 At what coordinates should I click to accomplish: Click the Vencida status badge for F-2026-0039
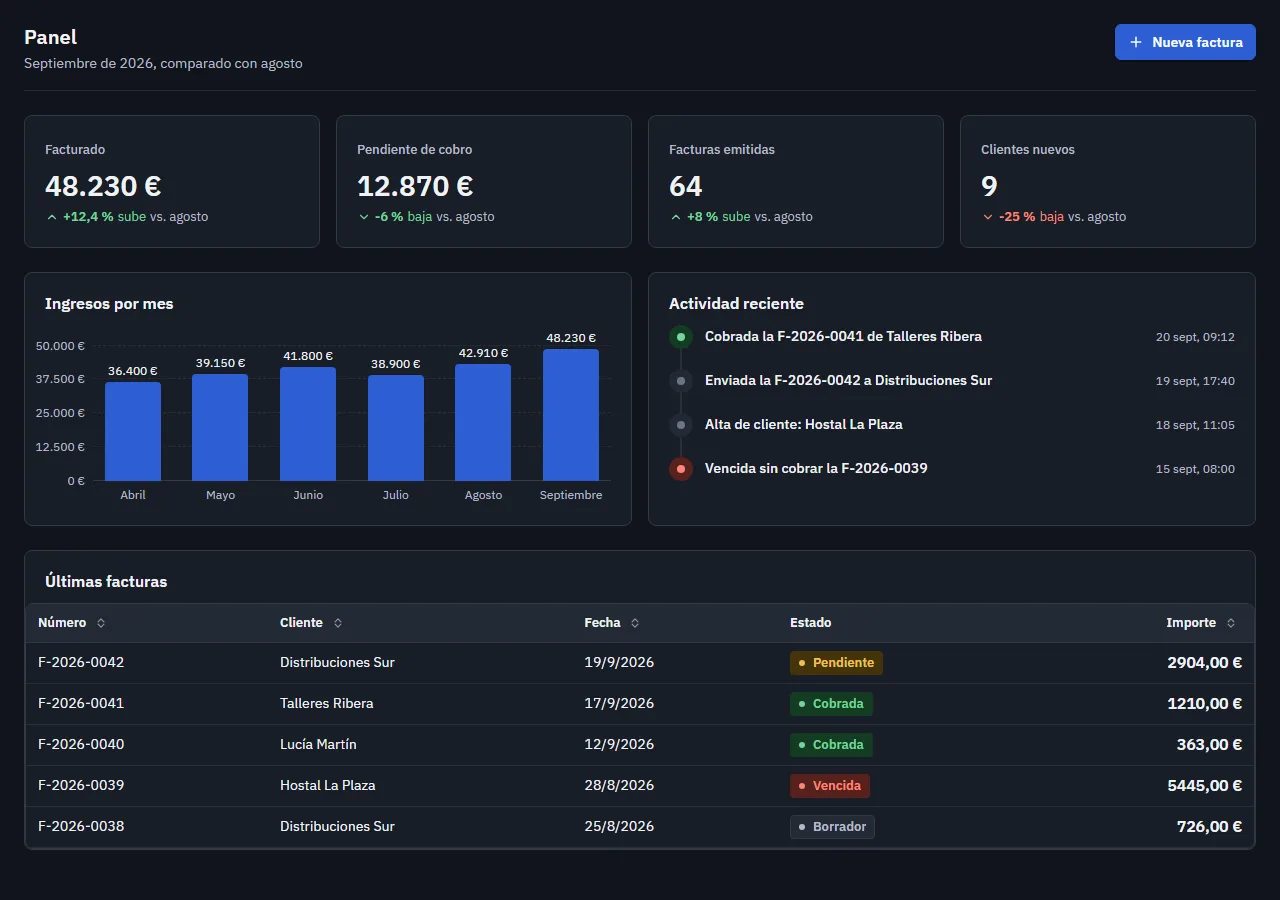click(830, 786)
